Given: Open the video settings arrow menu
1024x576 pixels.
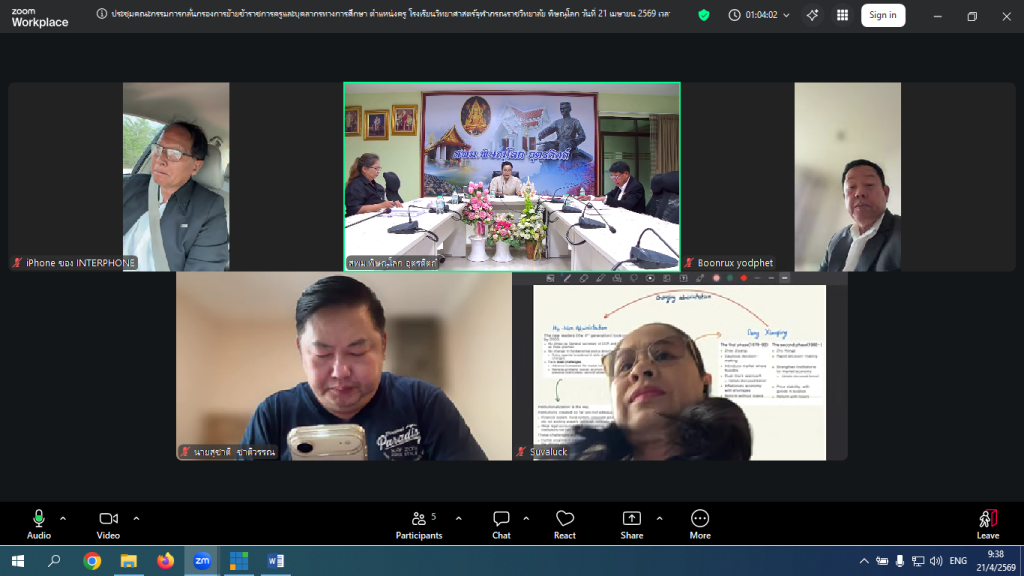Looking at the screenshot, I should point(136,518).
